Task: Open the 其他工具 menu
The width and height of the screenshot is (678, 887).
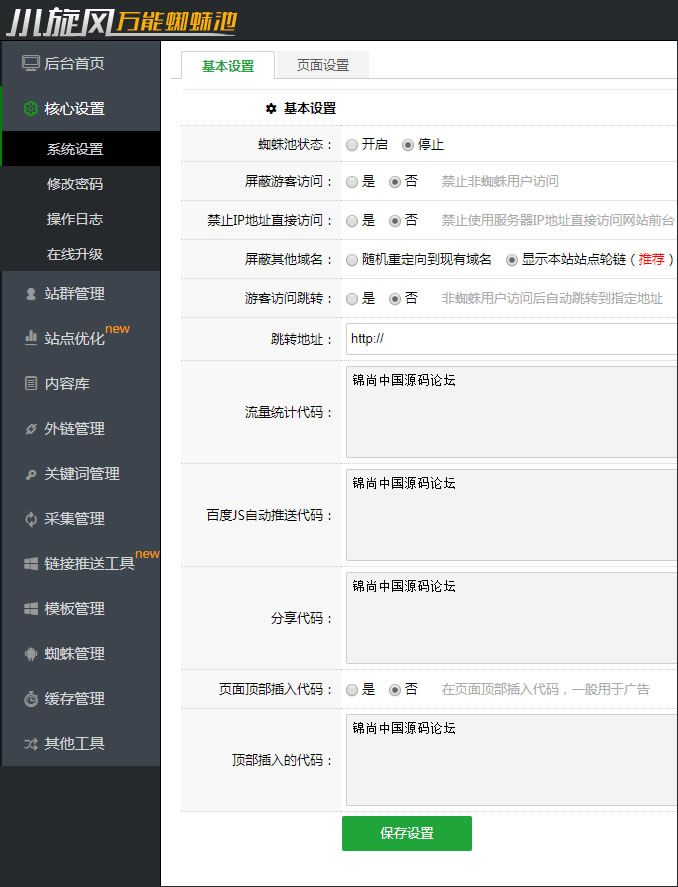Action: click(x=81, y=743)
